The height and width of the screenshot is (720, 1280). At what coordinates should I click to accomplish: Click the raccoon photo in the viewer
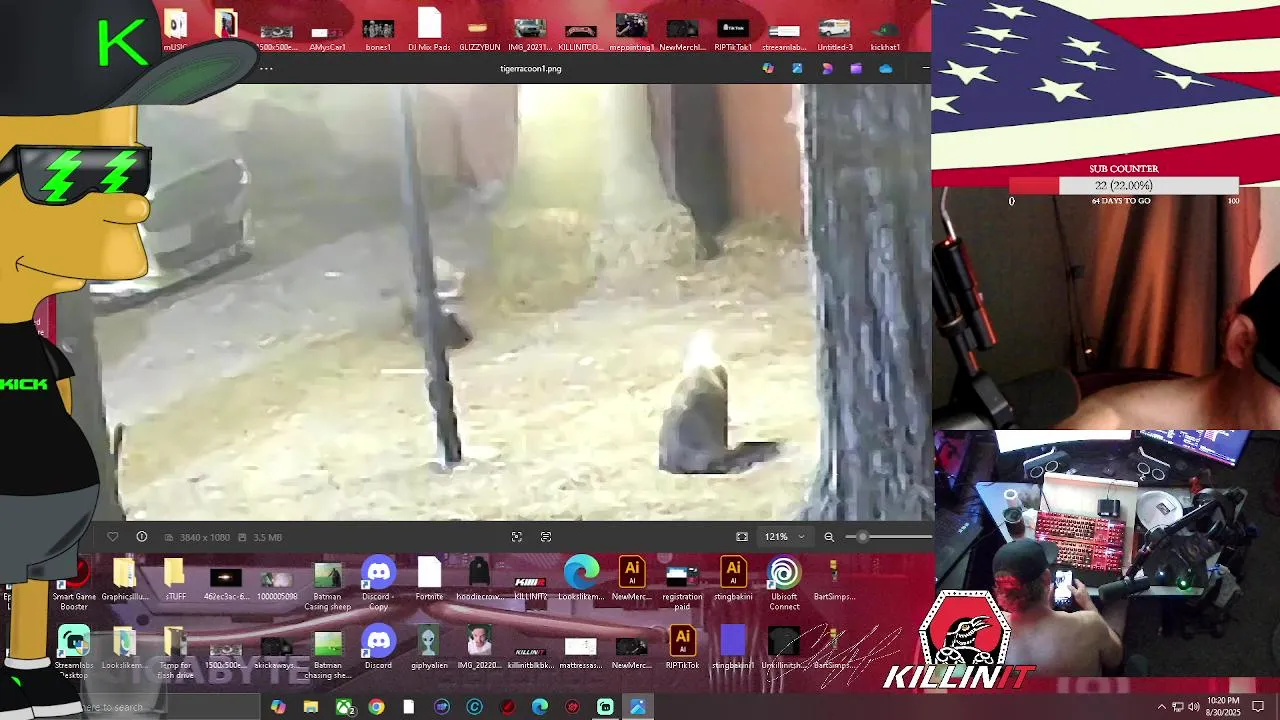510,302
